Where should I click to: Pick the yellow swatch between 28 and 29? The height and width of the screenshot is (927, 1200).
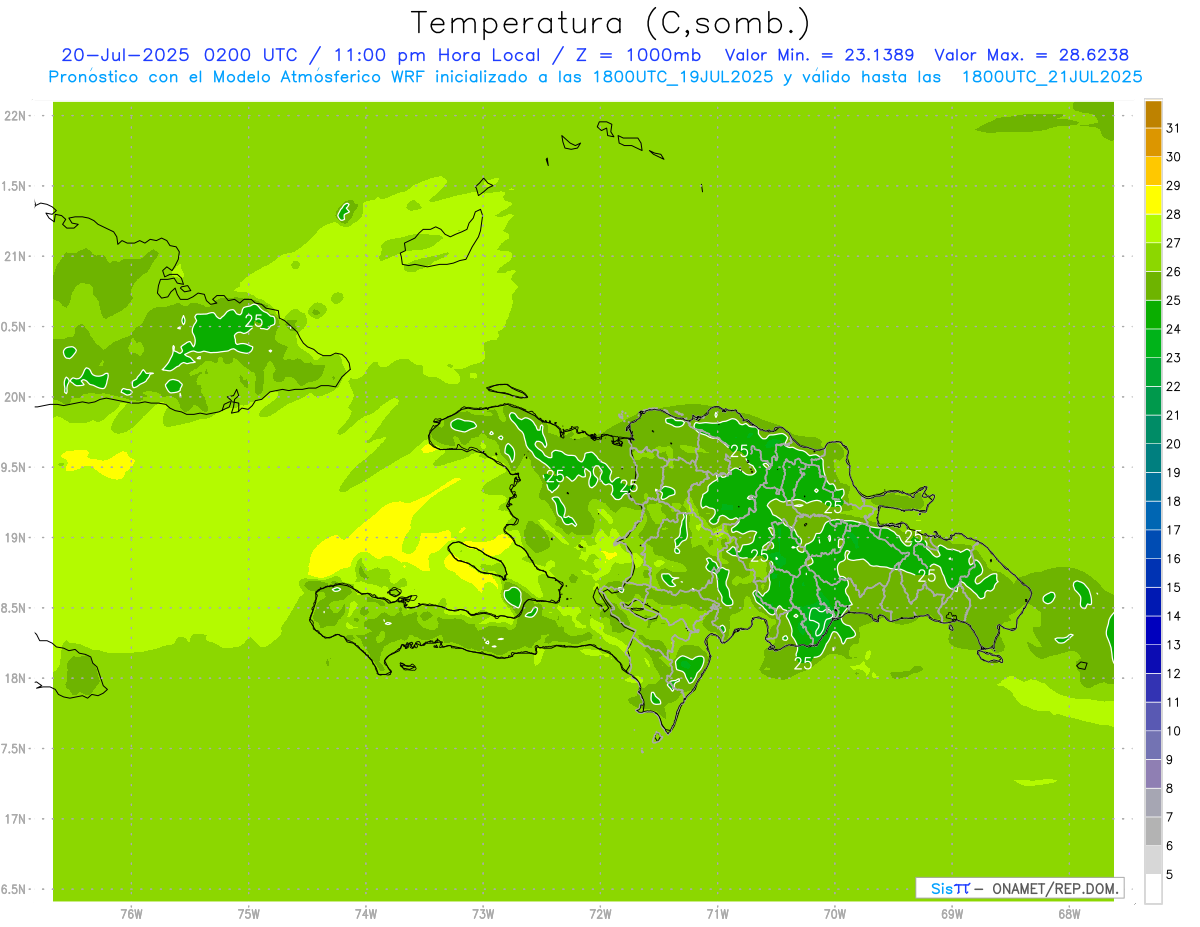1153,200
